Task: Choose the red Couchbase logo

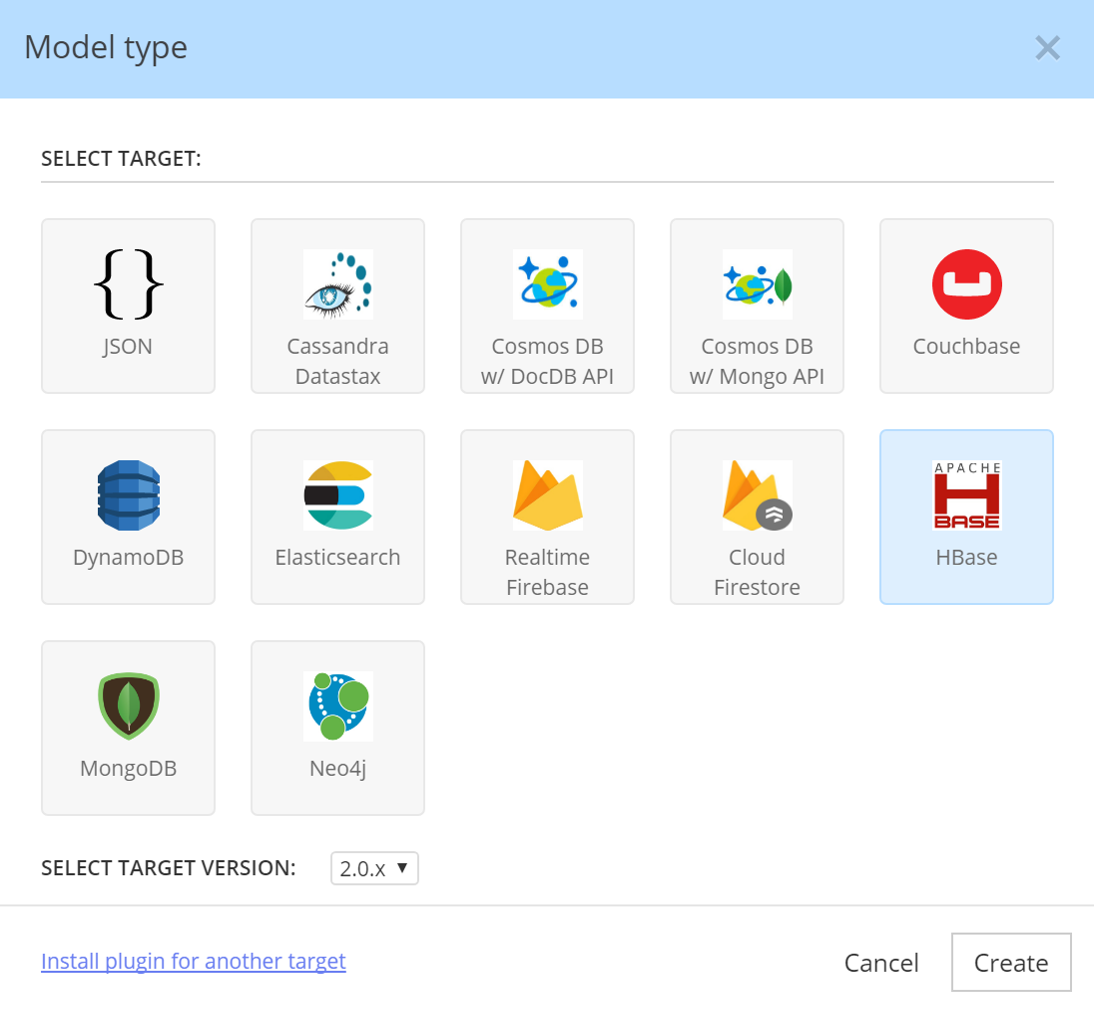Action: [966, 285]
